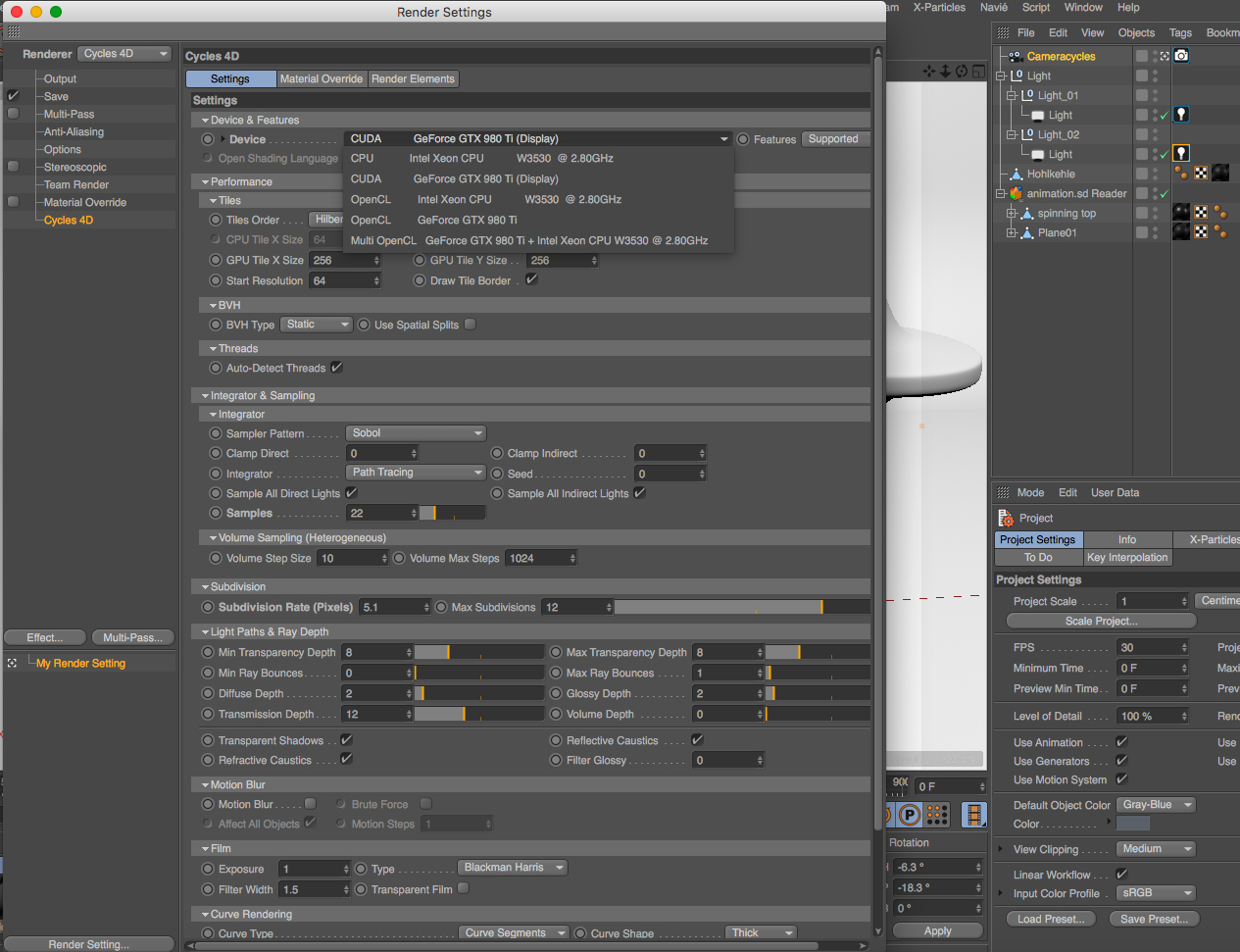This screenshot has height=952, width=1240.
Task: Select My Render Setting in the list
Action: point(80,664)
